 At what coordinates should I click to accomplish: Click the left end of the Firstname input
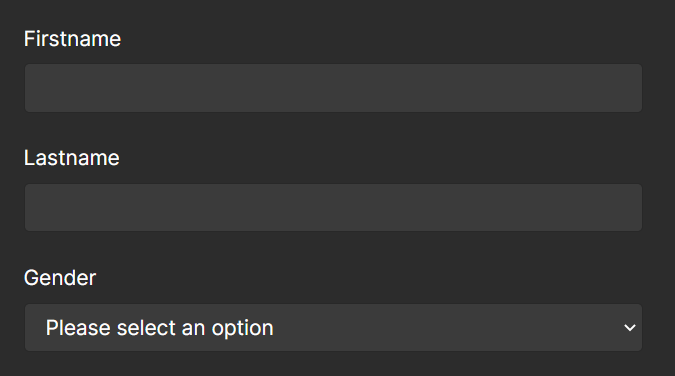pyautogui.click(x=34, y=88)
